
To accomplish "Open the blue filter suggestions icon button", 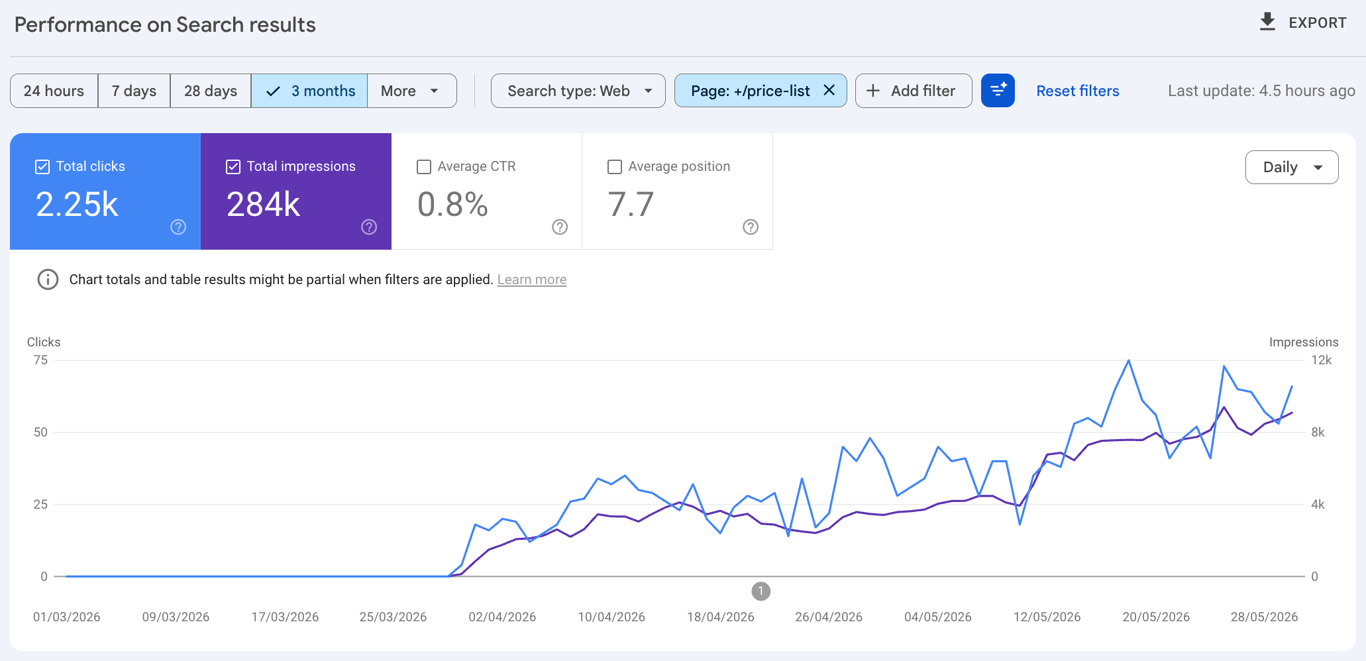I will (x=998, y=91).
